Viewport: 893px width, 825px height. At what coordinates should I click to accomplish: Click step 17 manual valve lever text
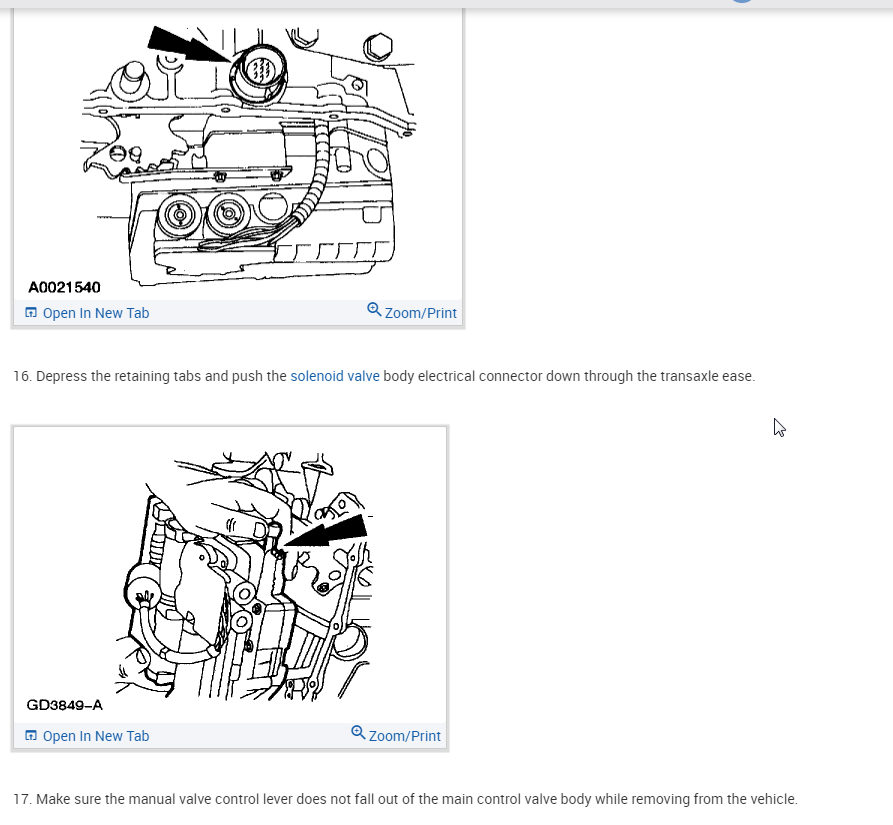click(x=405, y=799)
